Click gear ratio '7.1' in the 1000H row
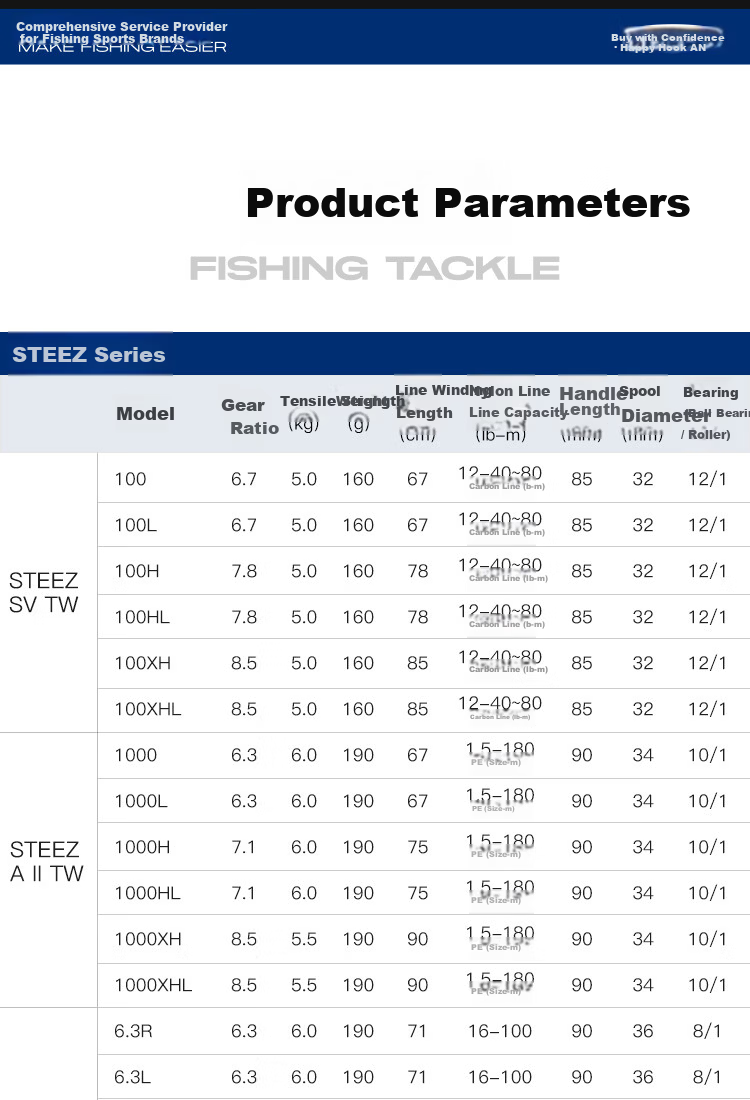Image resolution: width=750 pixels, height=1100 pixels. tap(243, 847)
